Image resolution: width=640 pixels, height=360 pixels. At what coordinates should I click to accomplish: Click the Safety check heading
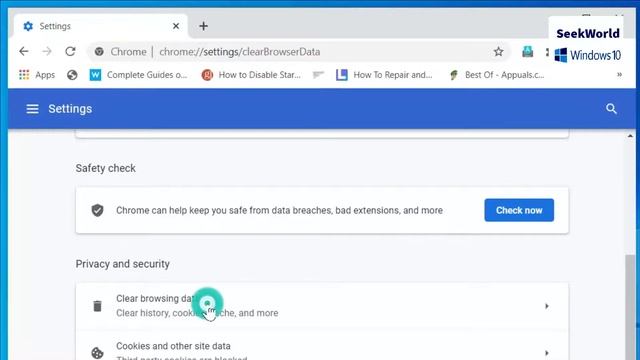pyautogui.click(x=105, y=168)
